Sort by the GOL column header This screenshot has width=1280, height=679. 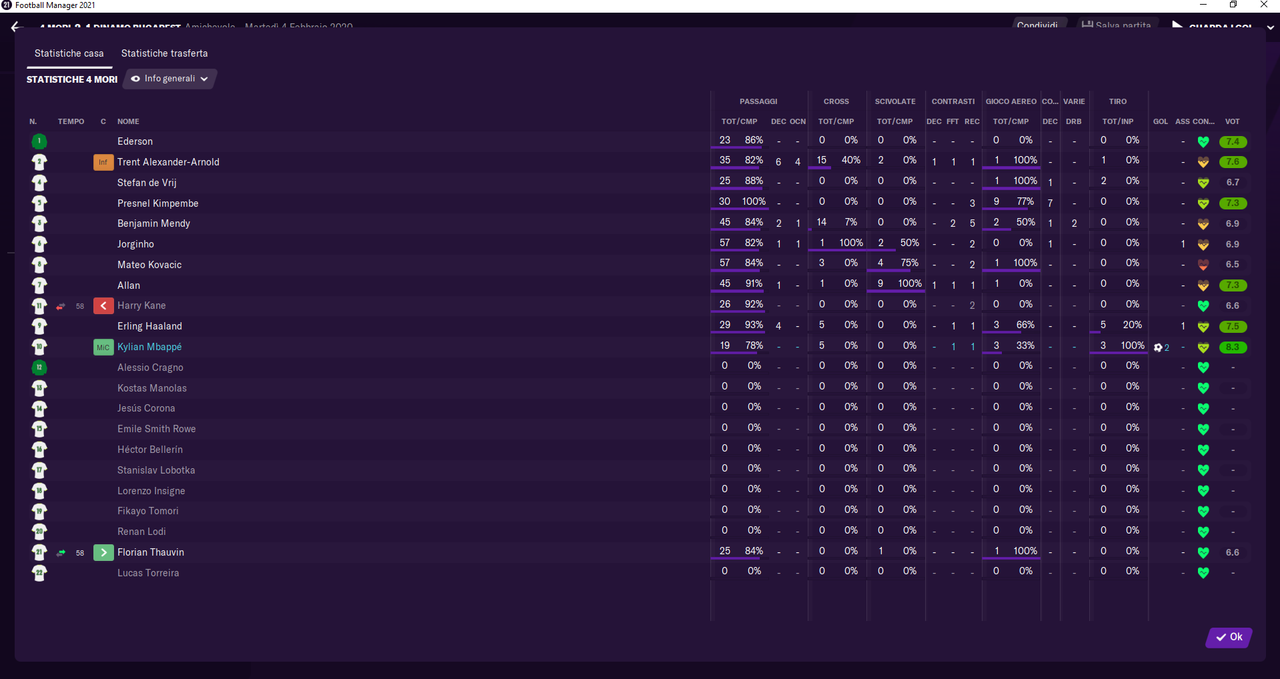pos(1160,121)
